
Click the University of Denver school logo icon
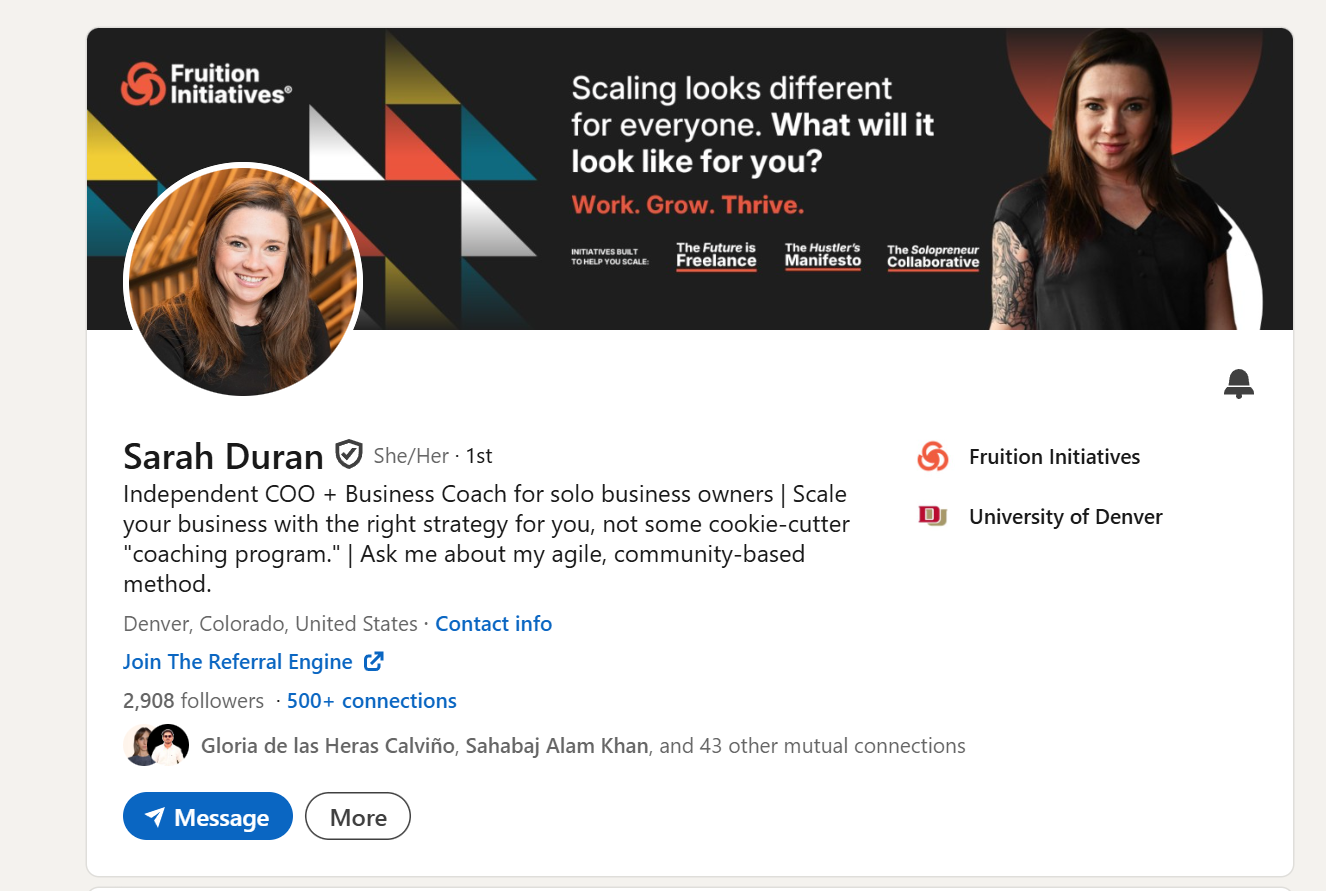932,516
